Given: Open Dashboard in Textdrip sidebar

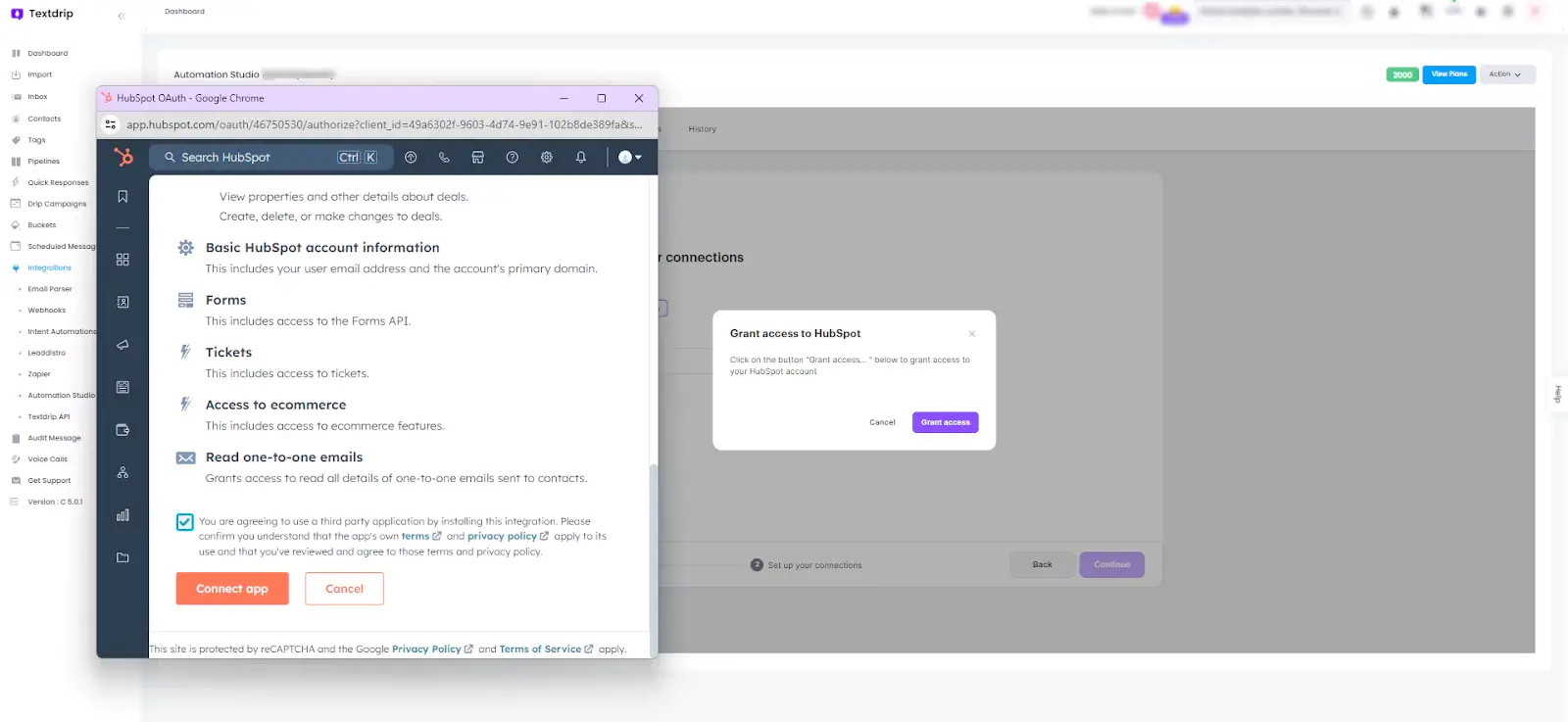Looking at the screenshot, I should pos(47,54).
